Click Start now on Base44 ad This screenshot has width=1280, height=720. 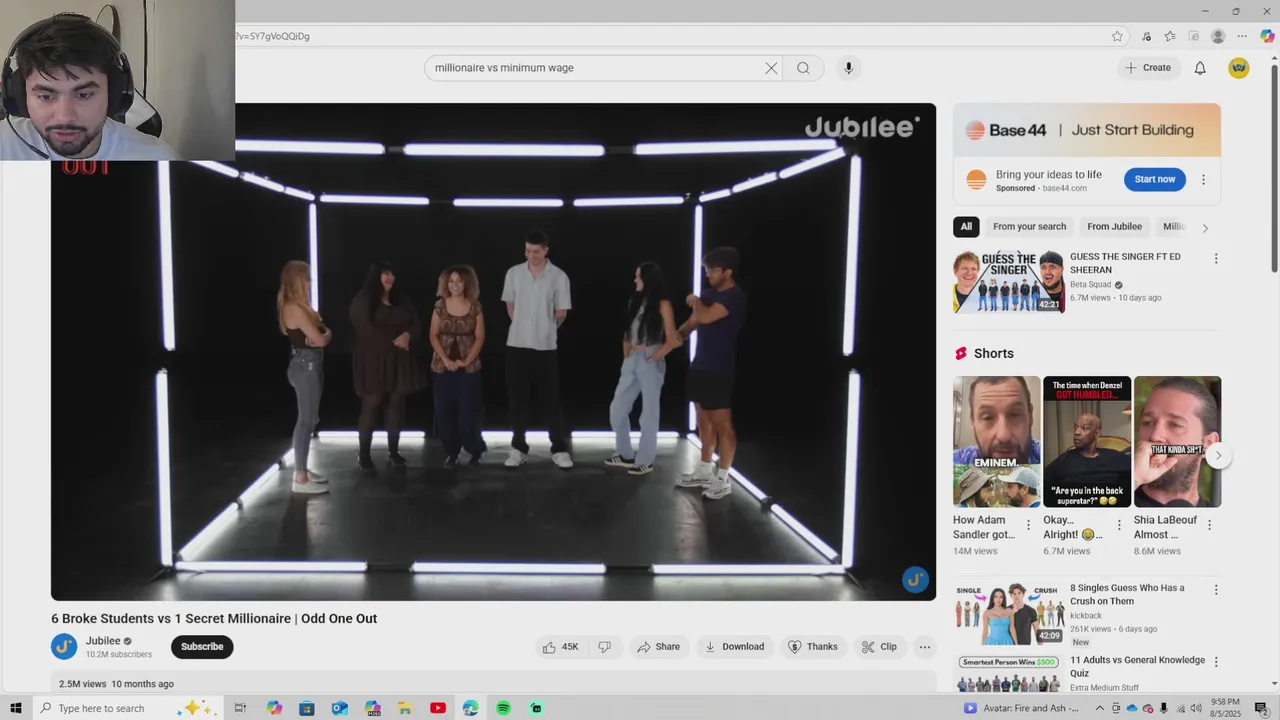click(1155, 179)
